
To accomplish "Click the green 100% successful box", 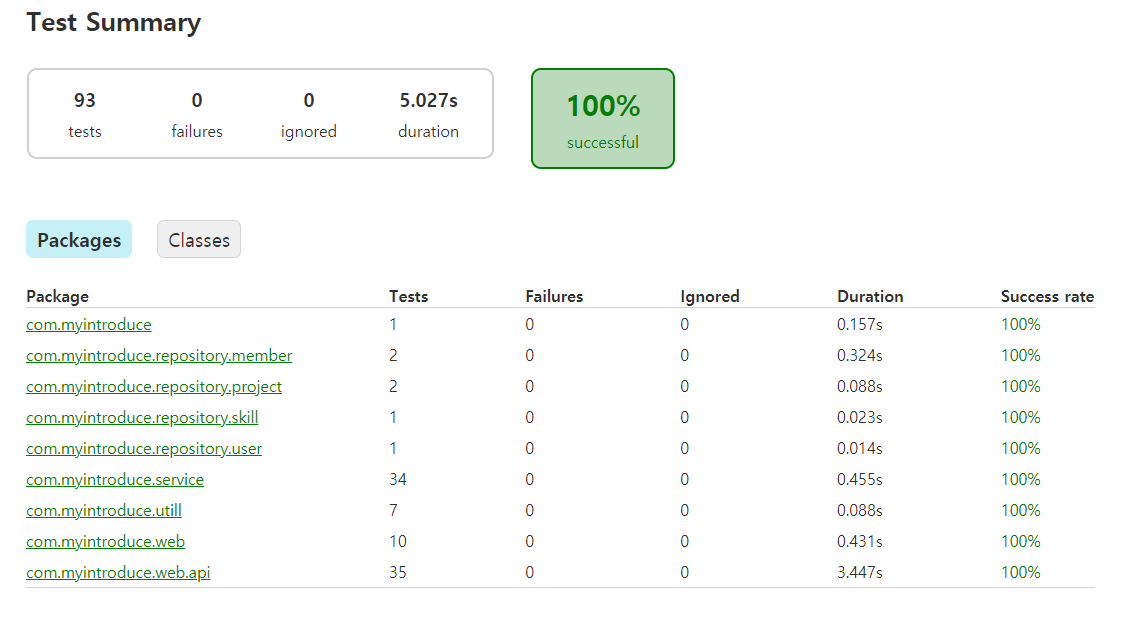I will [602, 119].
